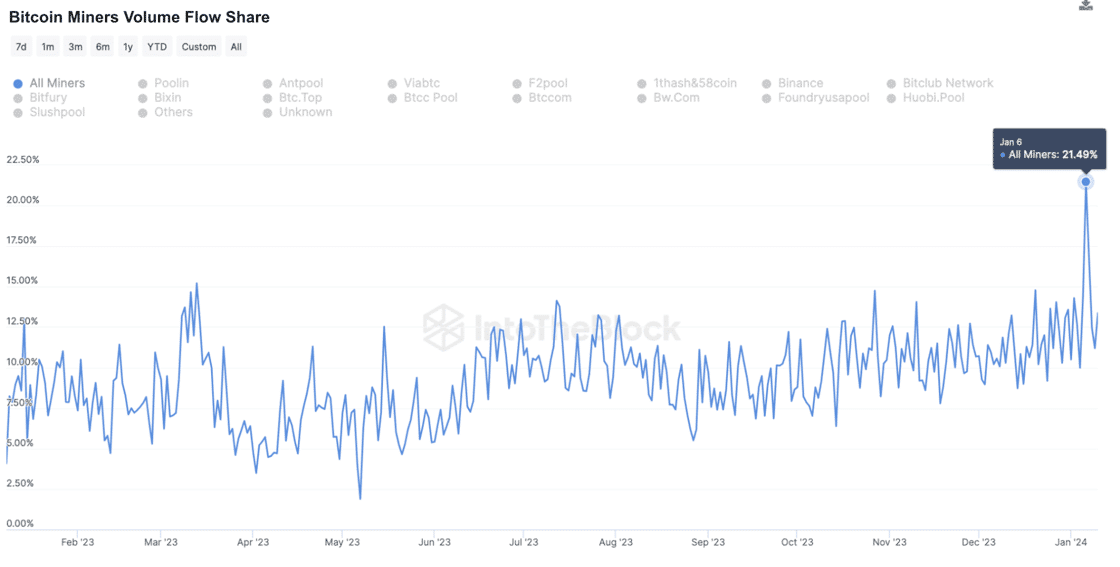Image resolution: width=1120 pixels, height=567 pixels.
Task: Click the Jan 6 highlighted data point
Action: [1086, 181]
